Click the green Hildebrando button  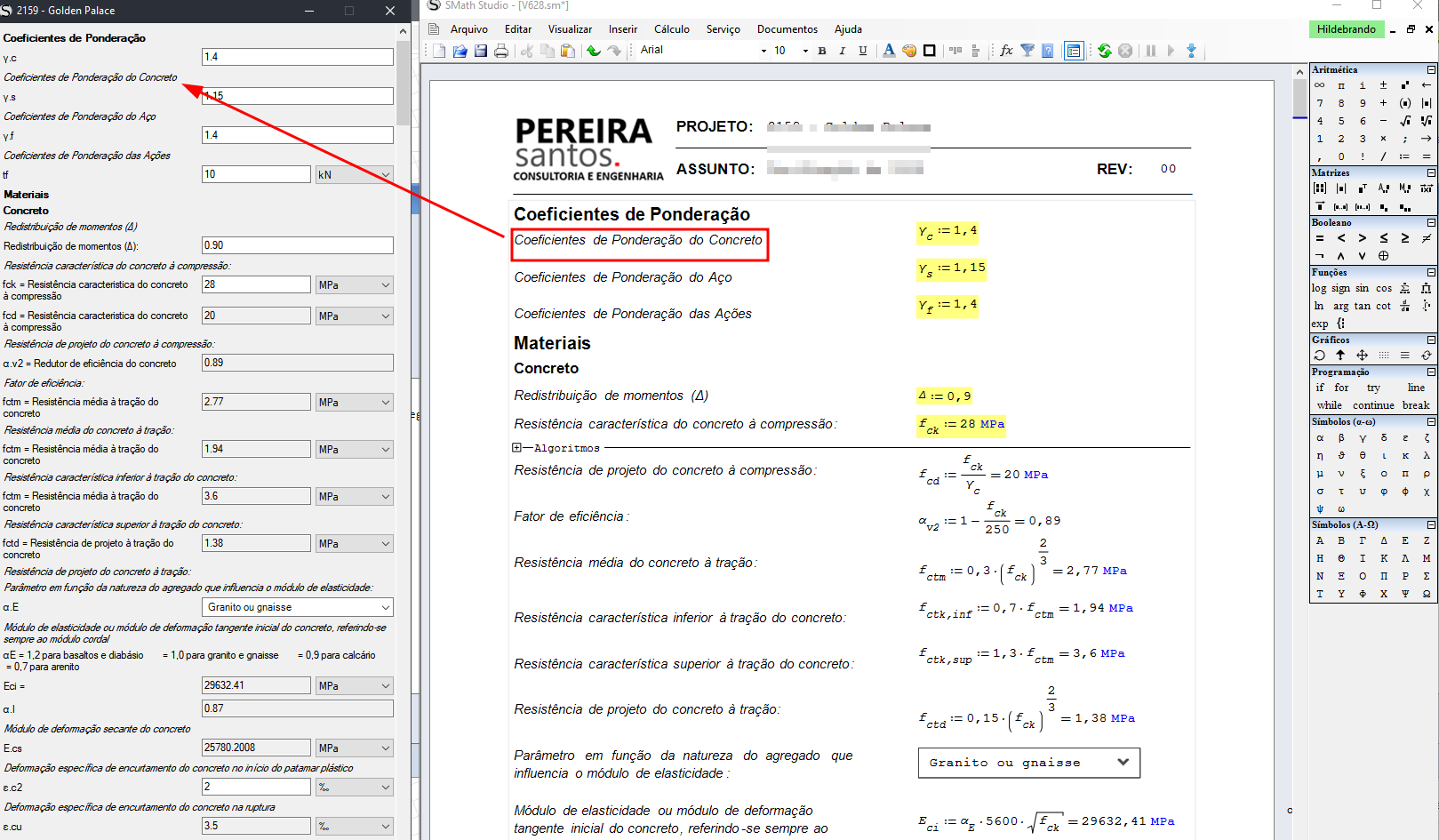[1346, 29]
